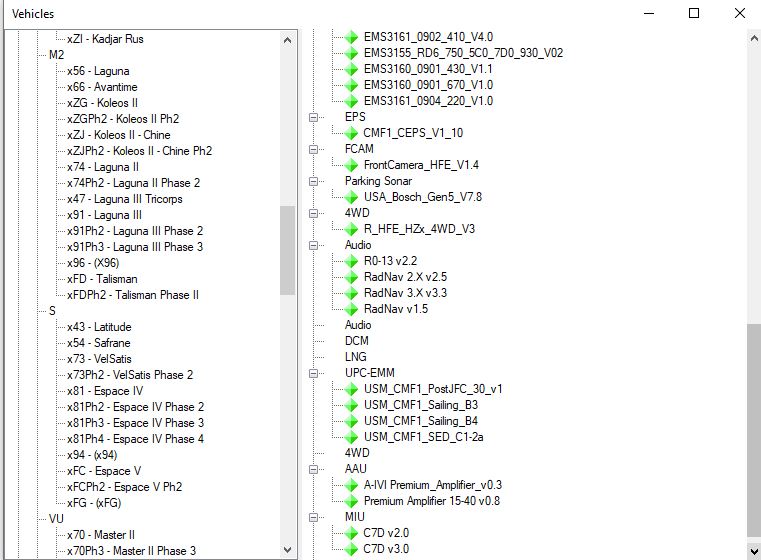Viewport: 761px width, 560px height.
Task: Click green icon beside Premium Amplifier 15-40 v0.8
Action: coord(351,501)
